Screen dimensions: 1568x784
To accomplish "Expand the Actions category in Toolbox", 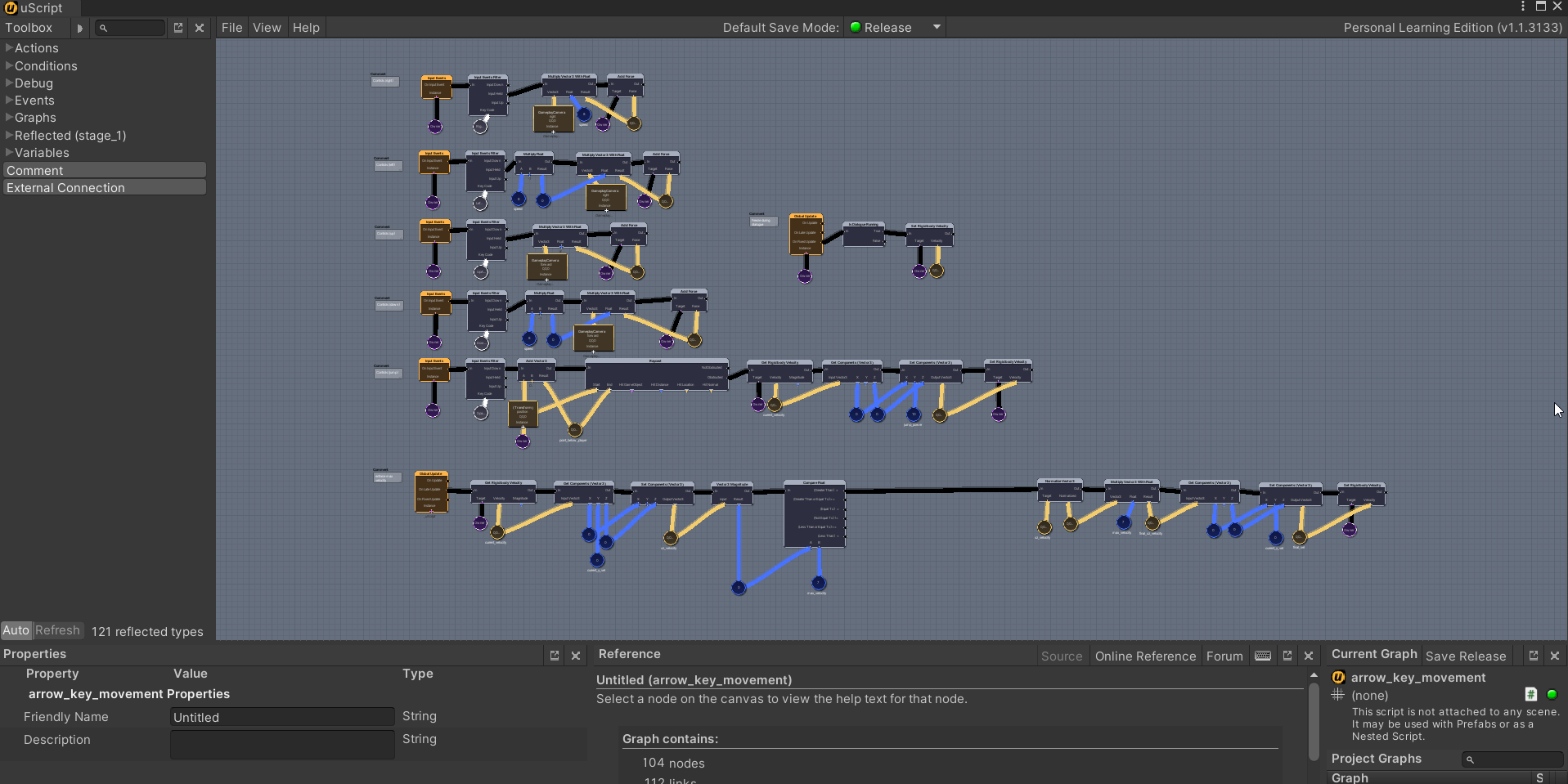I will (9, 48).
